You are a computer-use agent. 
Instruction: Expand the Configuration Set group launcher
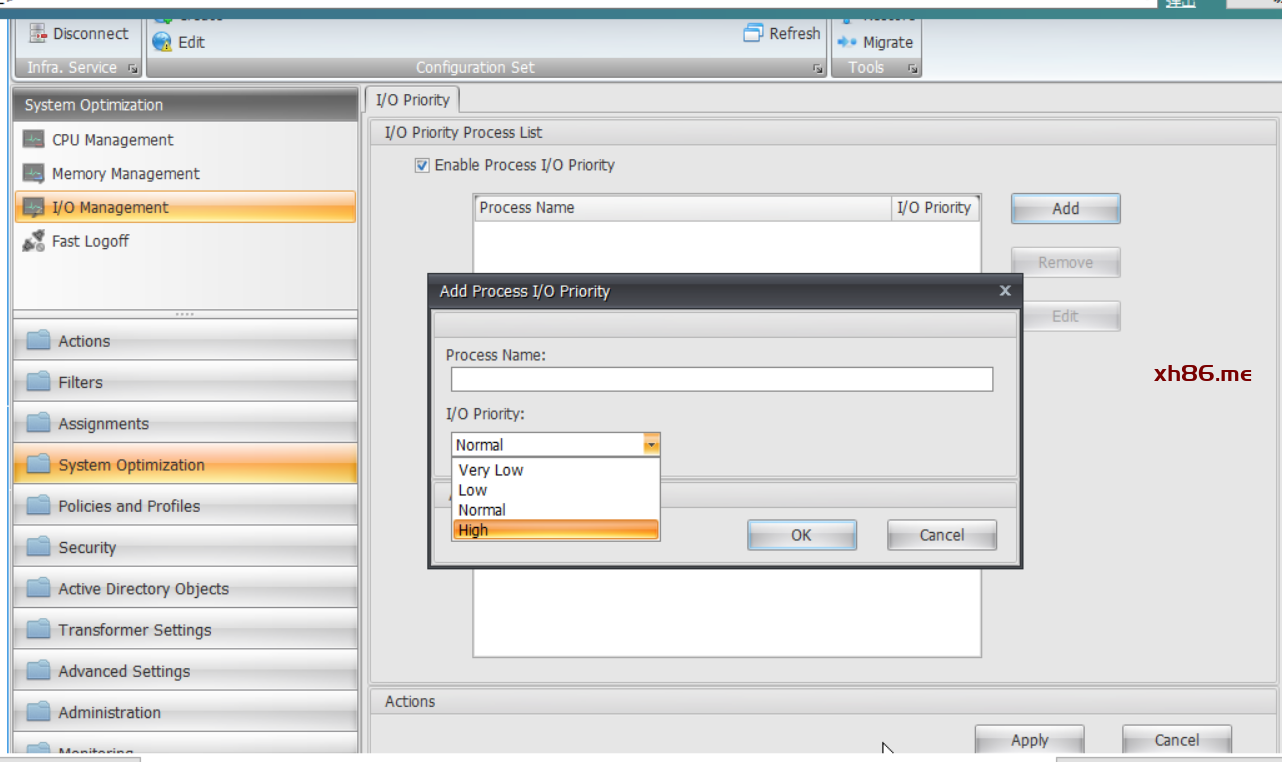pos(818,68)
